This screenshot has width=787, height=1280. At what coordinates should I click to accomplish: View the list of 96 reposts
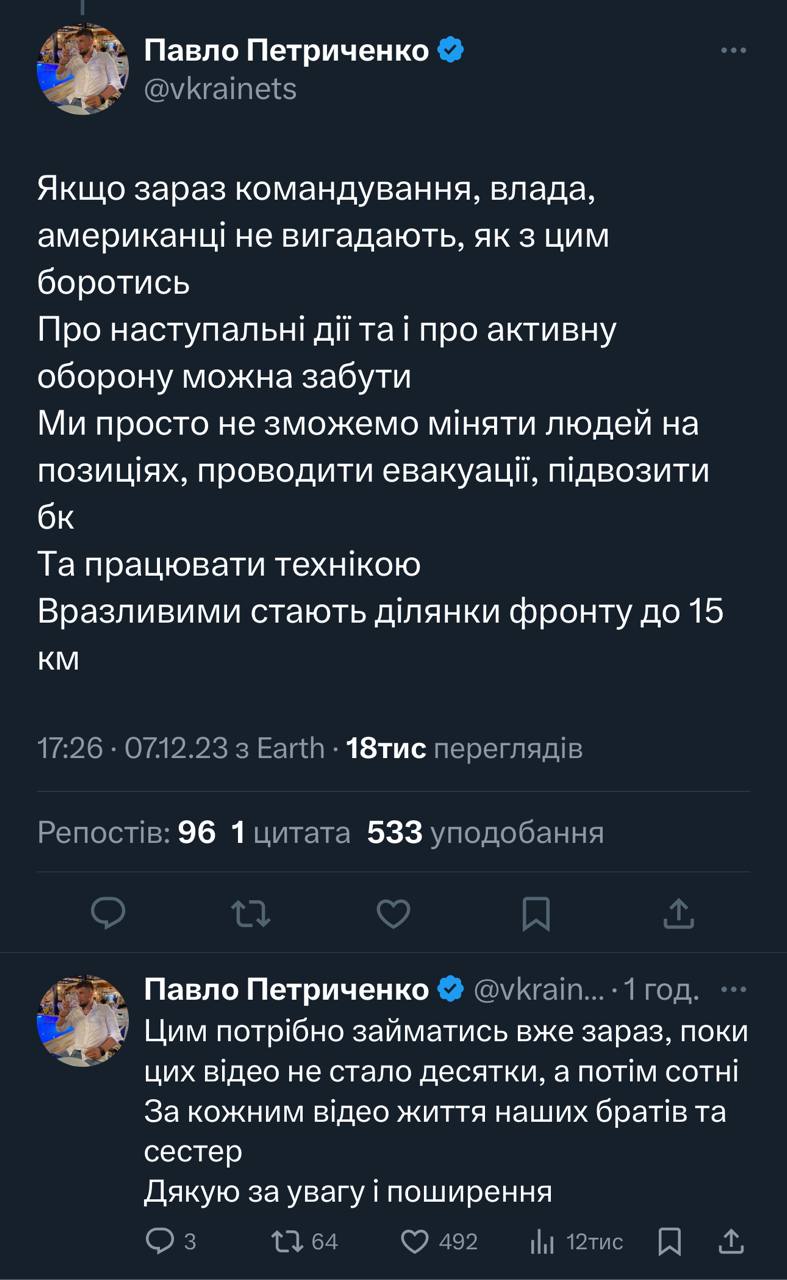(127, 832)
